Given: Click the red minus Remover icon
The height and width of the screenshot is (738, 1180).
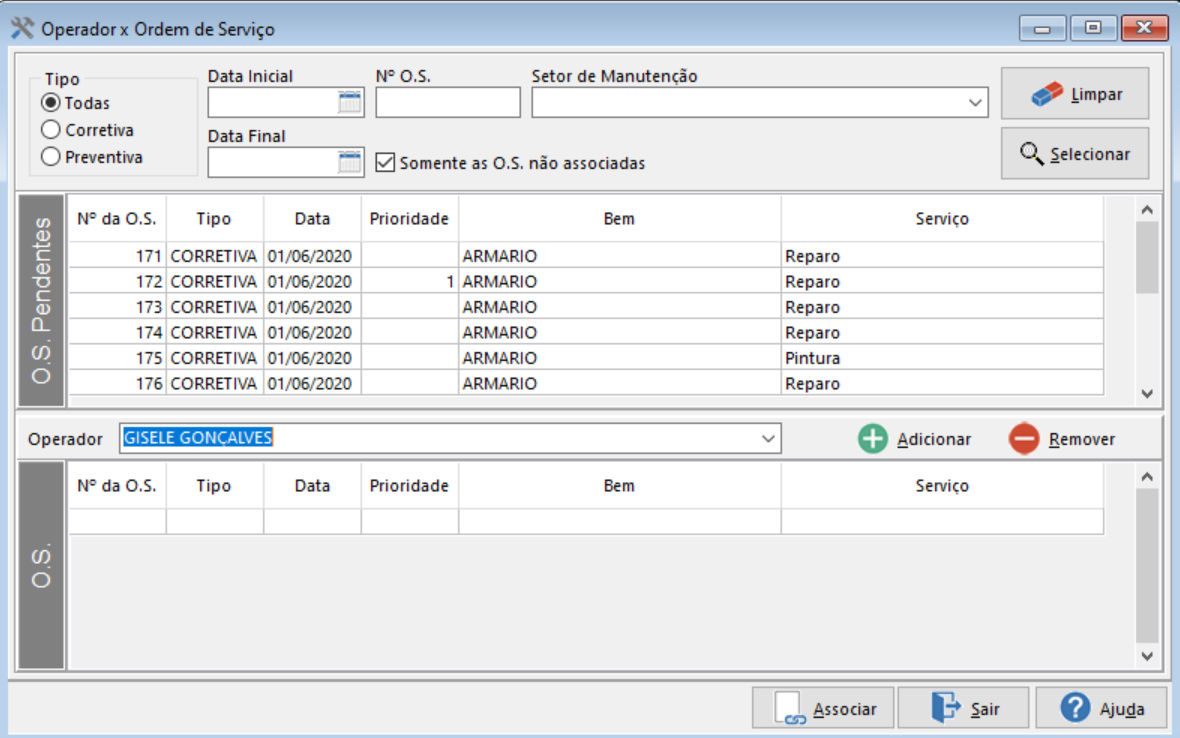Looking at the screenshot, I should coord(1024,439).
